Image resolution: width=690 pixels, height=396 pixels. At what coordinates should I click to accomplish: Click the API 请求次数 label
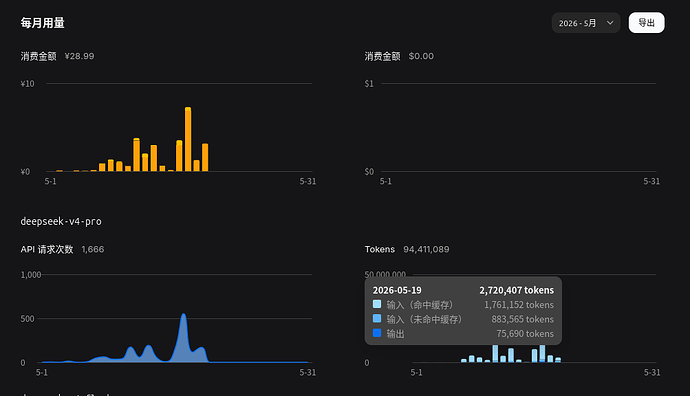(47, 249)
